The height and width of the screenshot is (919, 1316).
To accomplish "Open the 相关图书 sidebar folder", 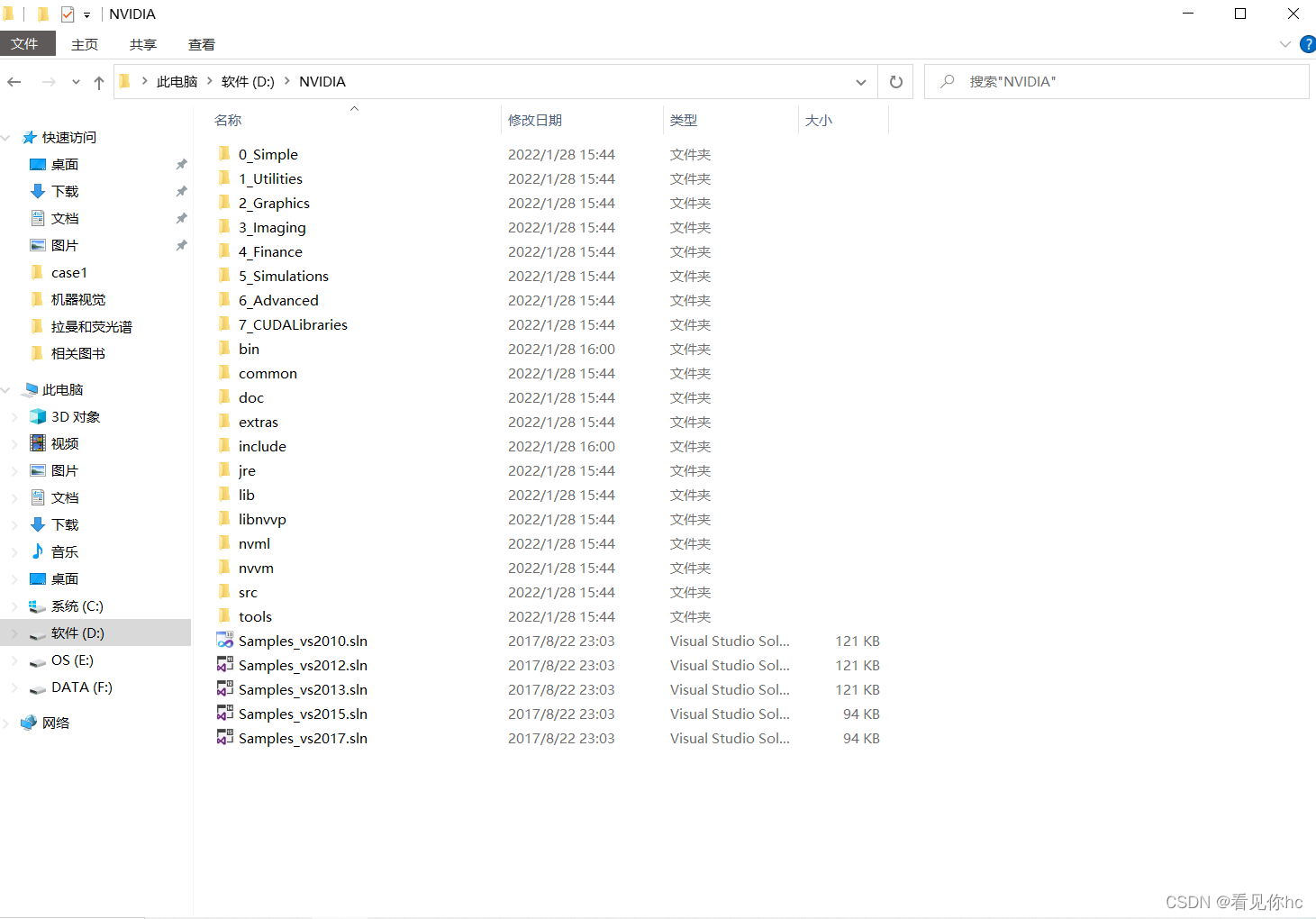I will coord(78,354).
